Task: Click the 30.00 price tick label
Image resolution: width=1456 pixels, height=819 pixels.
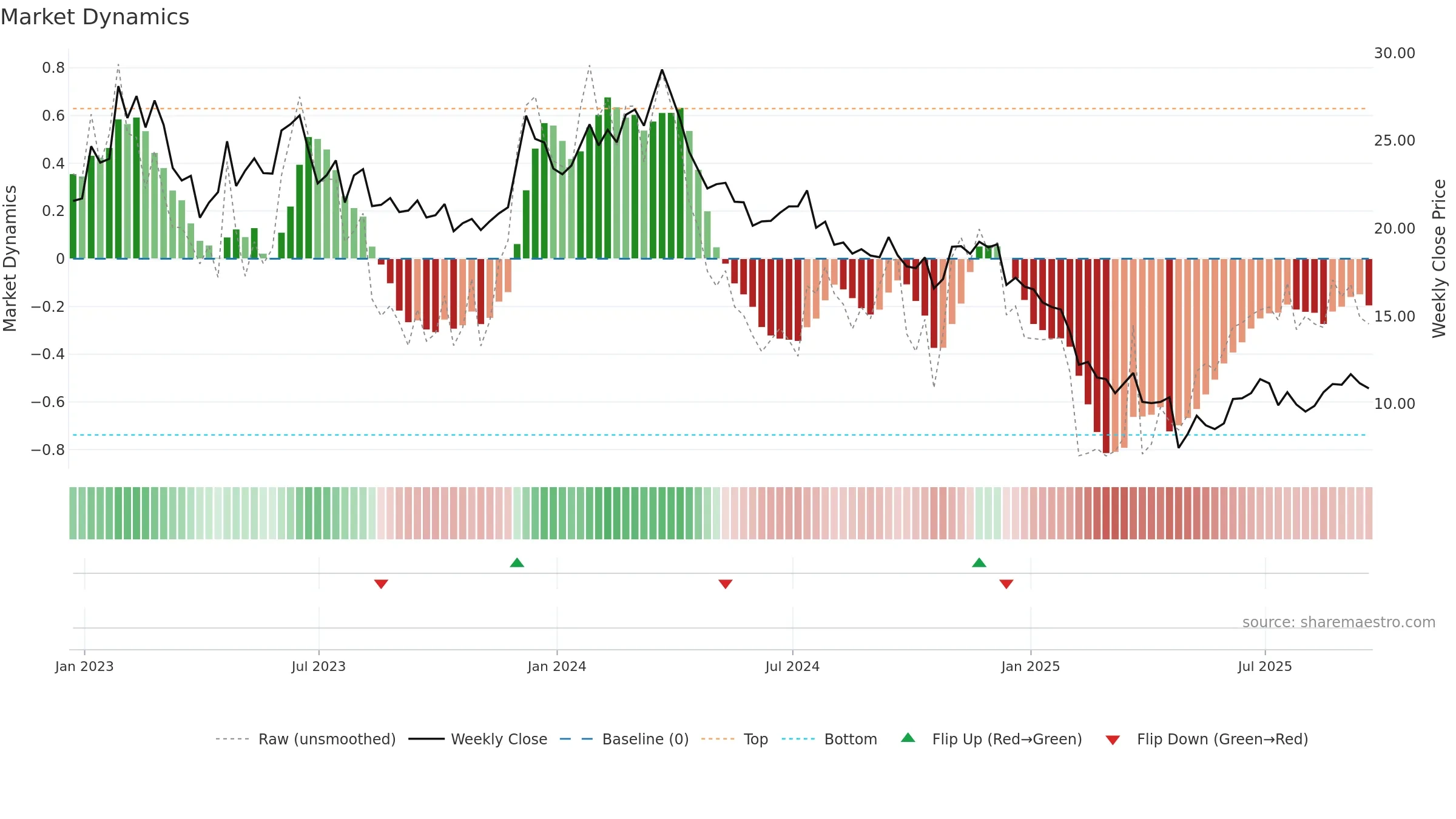Action: pyautogui.click(x=1395, y=53)
